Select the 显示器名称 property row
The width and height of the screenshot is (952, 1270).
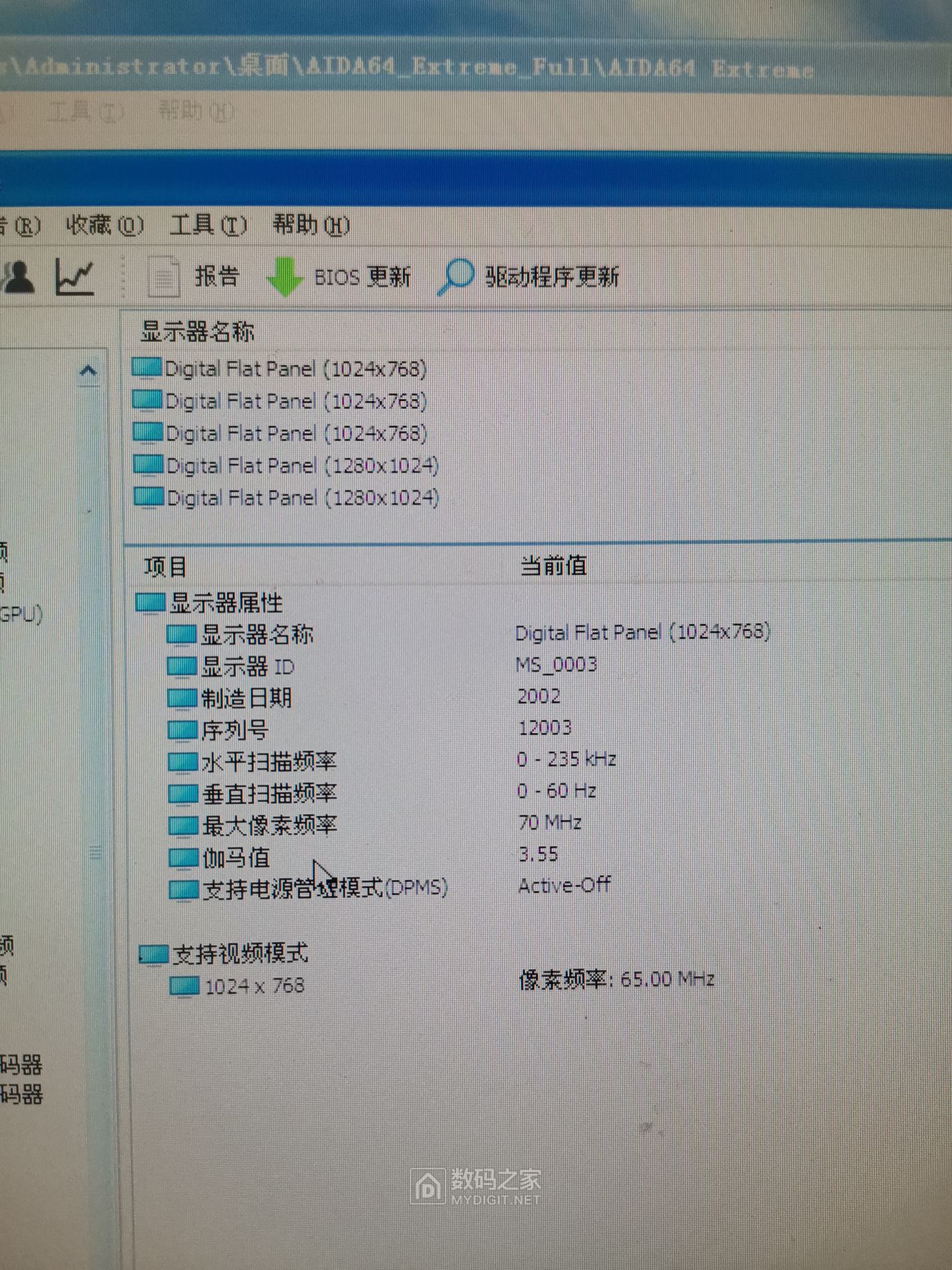tap(240, 634)
